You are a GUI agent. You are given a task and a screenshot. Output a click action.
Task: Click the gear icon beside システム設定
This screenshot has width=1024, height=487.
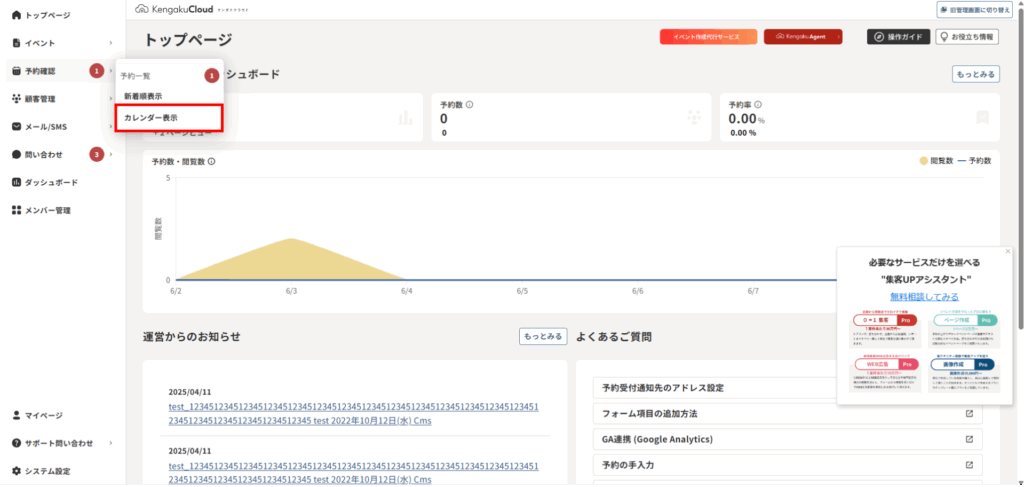pos(16,471)
